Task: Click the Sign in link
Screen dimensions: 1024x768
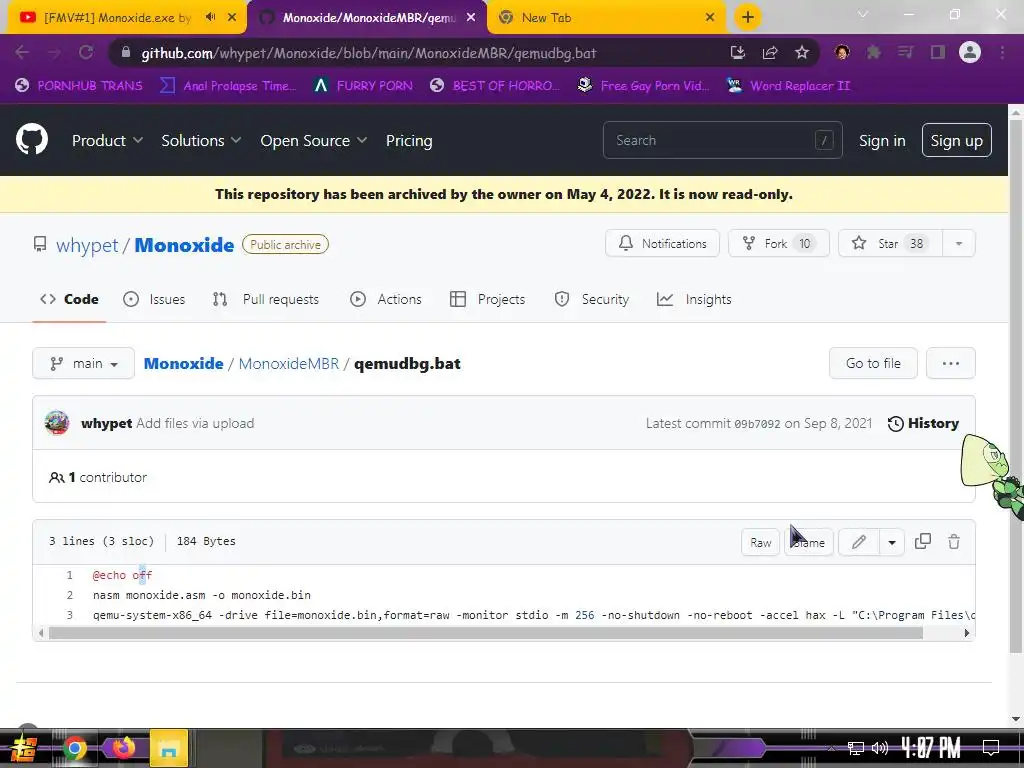Action: pyautogui.click(x=882, y=140)
